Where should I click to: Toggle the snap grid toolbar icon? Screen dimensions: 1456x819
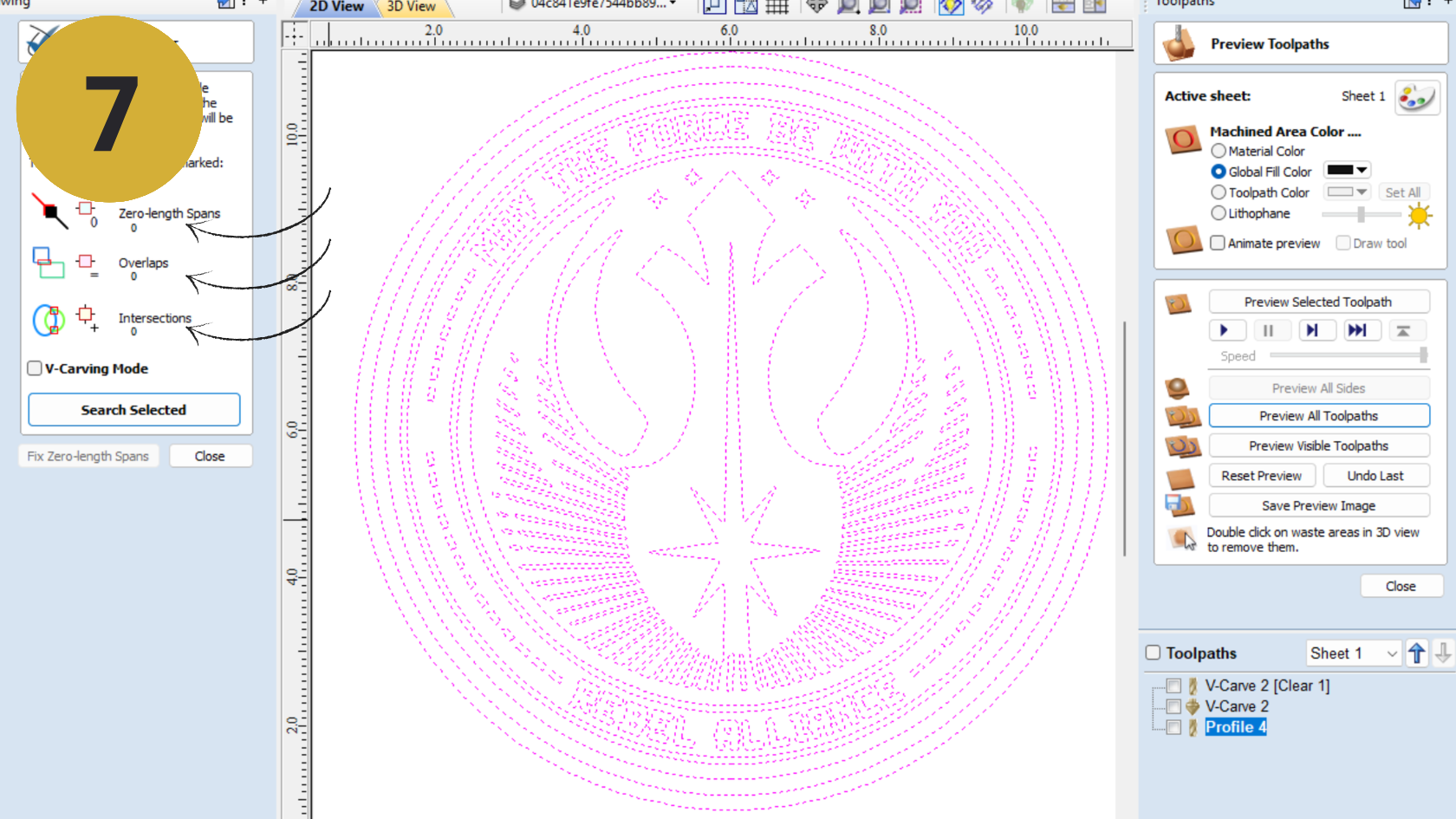point(777,6)
